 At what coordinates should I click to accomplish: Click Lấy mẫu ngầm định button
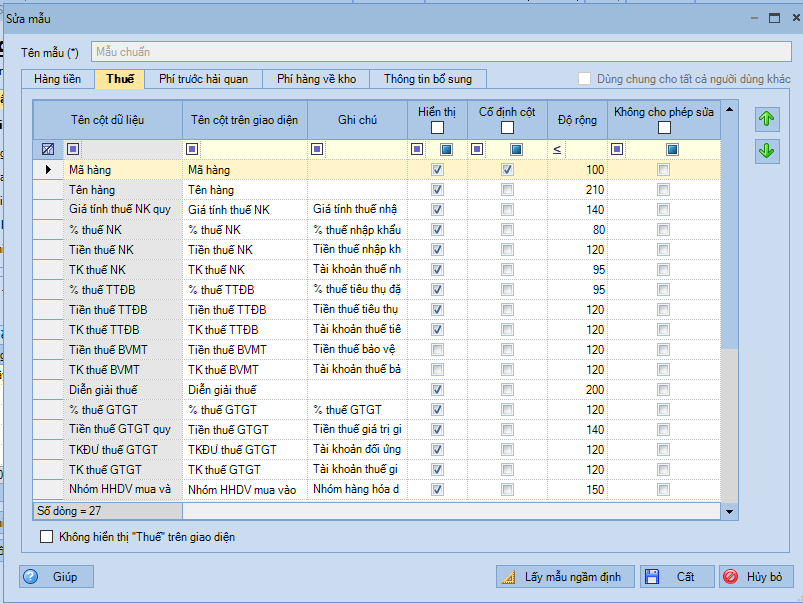(x=565, y=577)
